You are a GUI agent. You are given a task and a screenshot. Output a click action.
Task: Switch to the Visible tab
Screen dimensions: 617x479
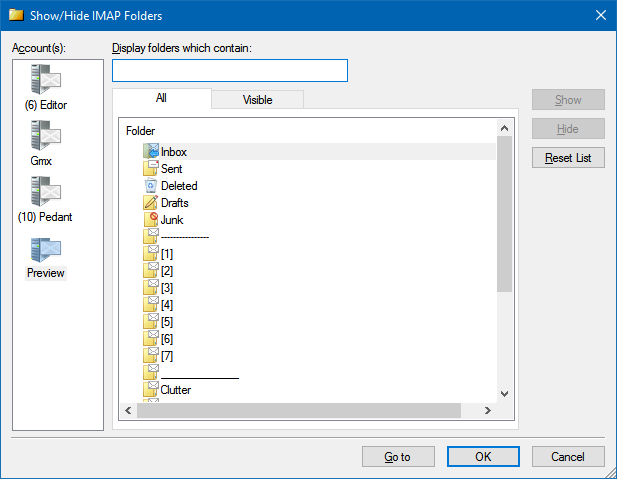point(257,100)
